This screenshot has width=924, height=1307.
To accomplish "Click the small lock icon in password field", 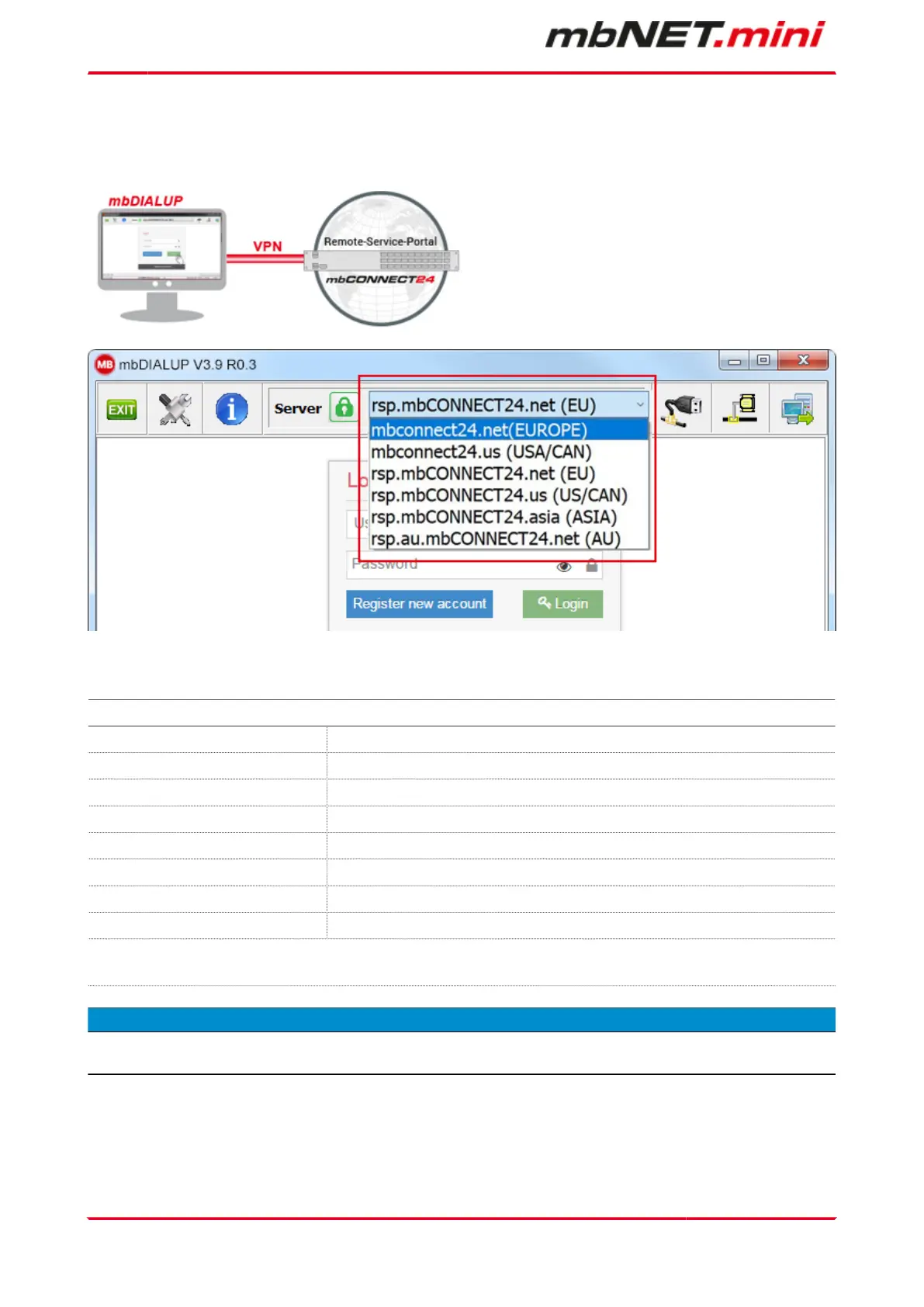I will tap(592, 565).
